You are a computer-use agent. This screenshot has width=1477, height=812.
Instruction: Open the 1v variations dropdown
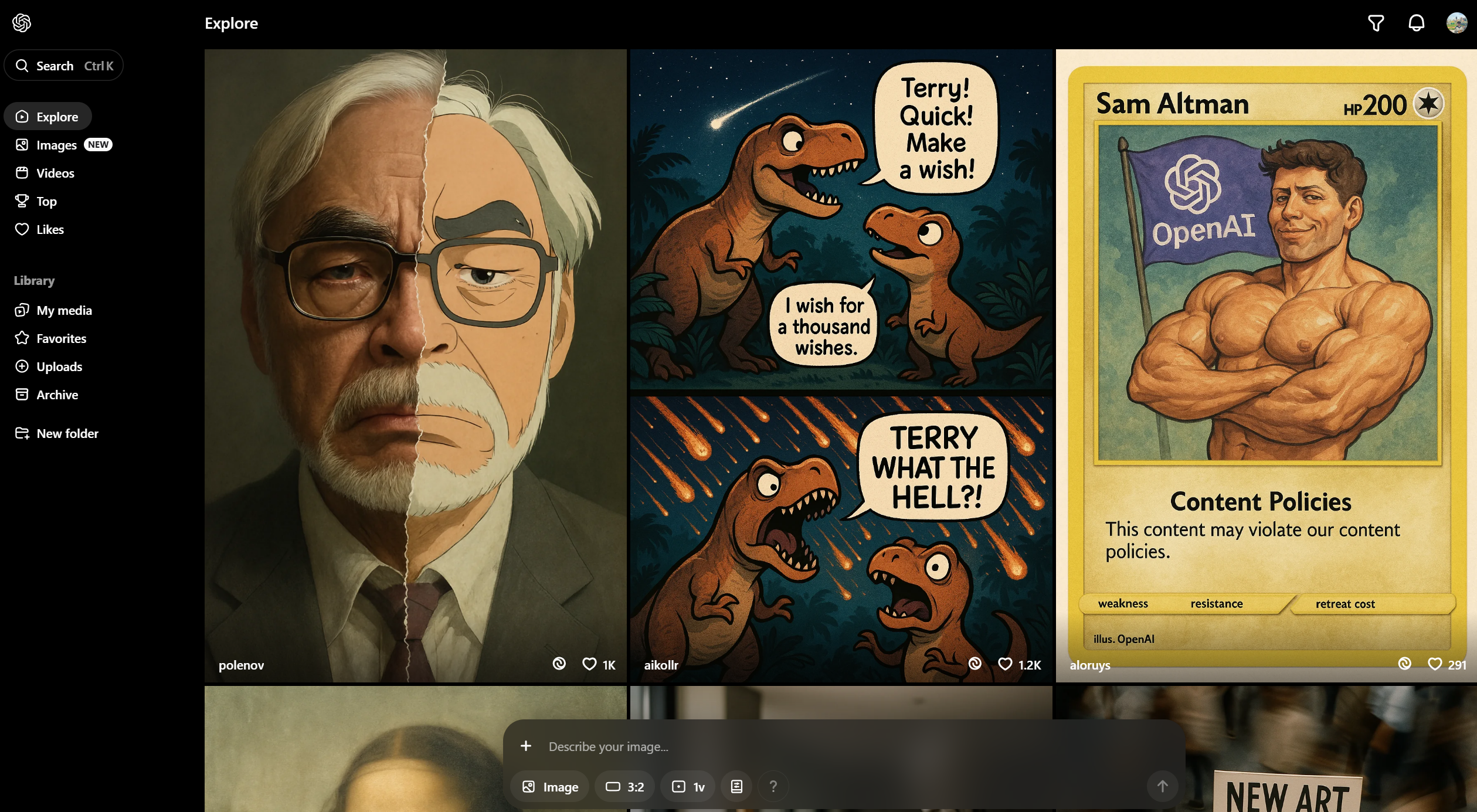pyautogui.click(x=688, y=787)
